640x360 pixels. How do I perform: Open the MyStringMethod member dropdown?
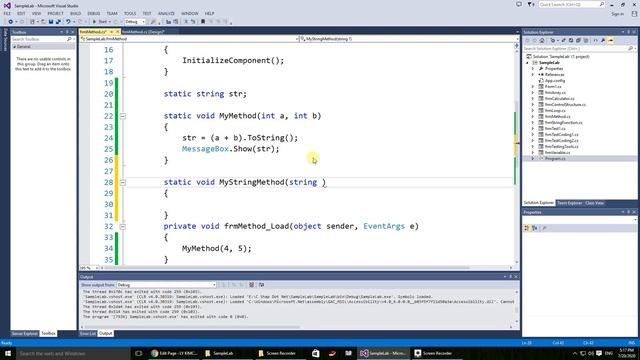(x=409, y=39)
